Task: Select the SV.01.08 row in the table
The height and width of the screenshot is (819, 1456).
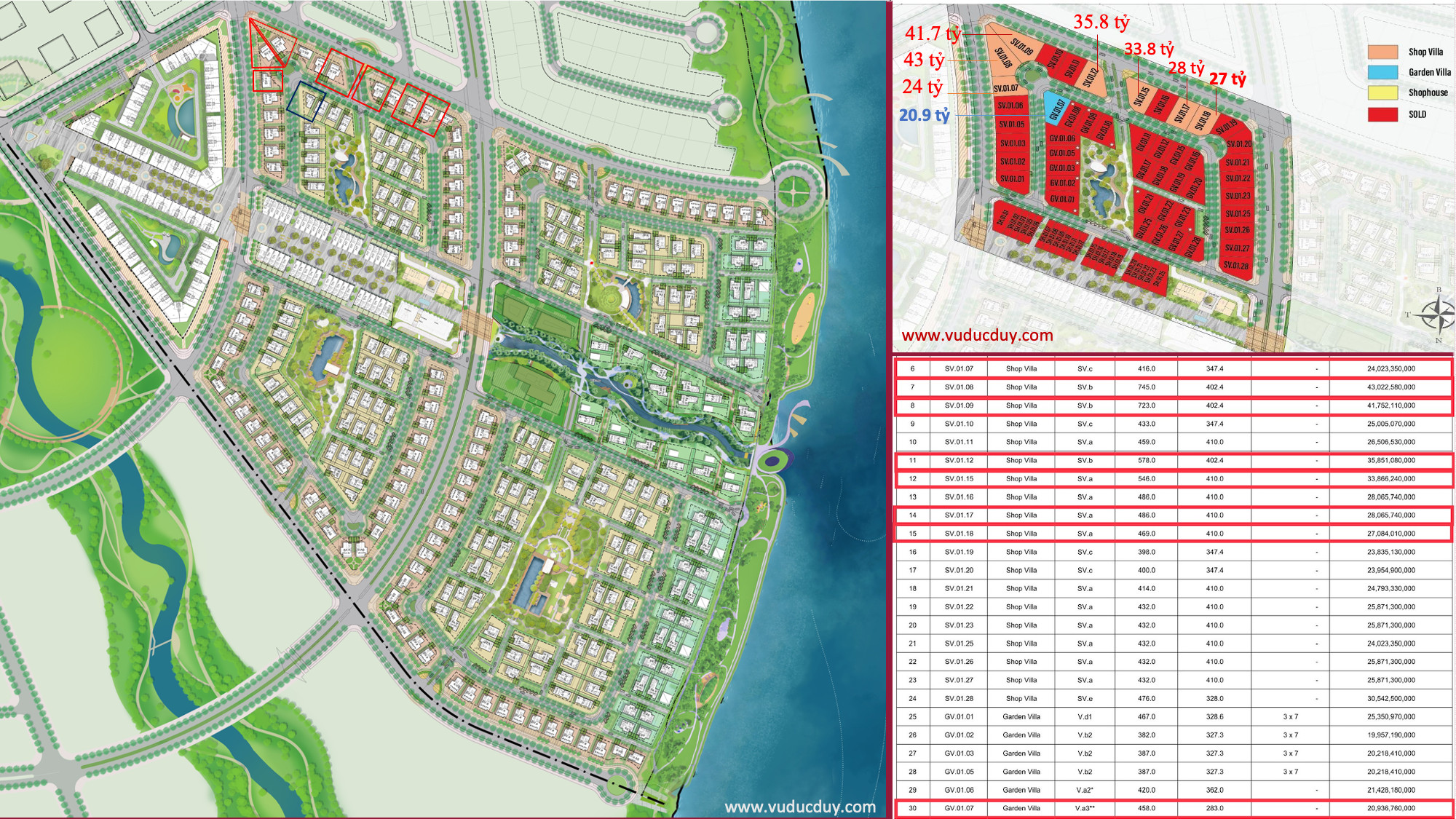Action: pos(1172,387)
